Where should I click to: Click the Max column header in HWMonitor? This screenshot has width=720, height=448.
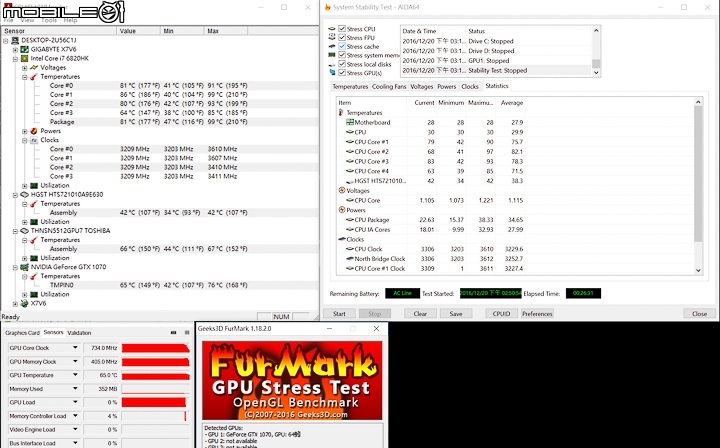pyautogui.click(x=225, y=31)
